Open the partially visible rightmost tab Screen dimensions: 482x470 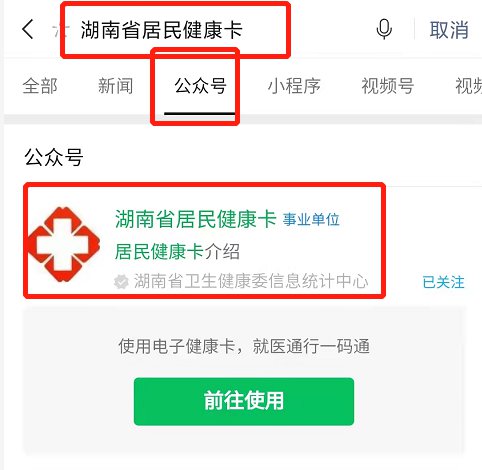468,86
